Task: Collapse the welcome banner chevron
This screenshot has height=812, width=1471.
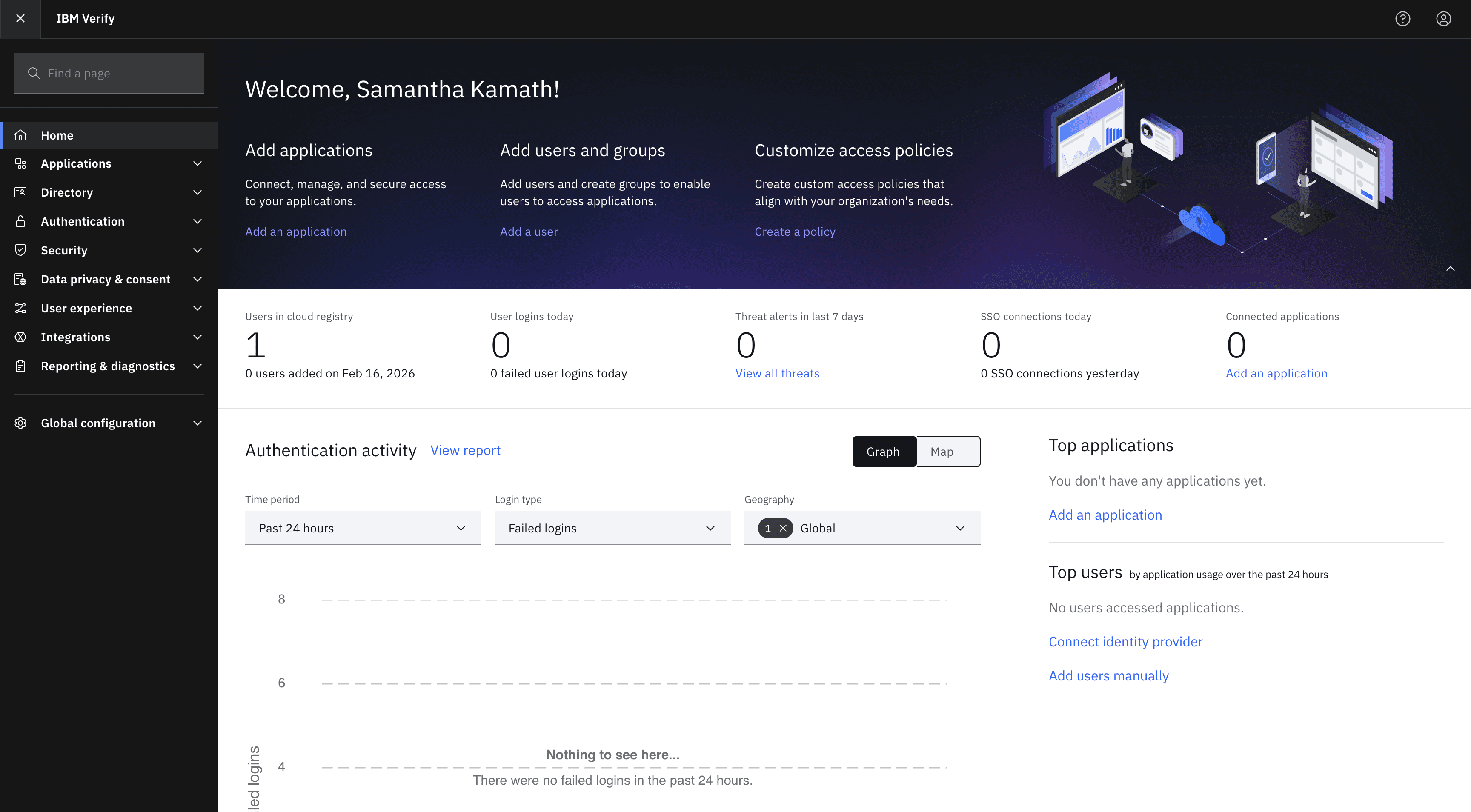Action: coord(1450,269)
